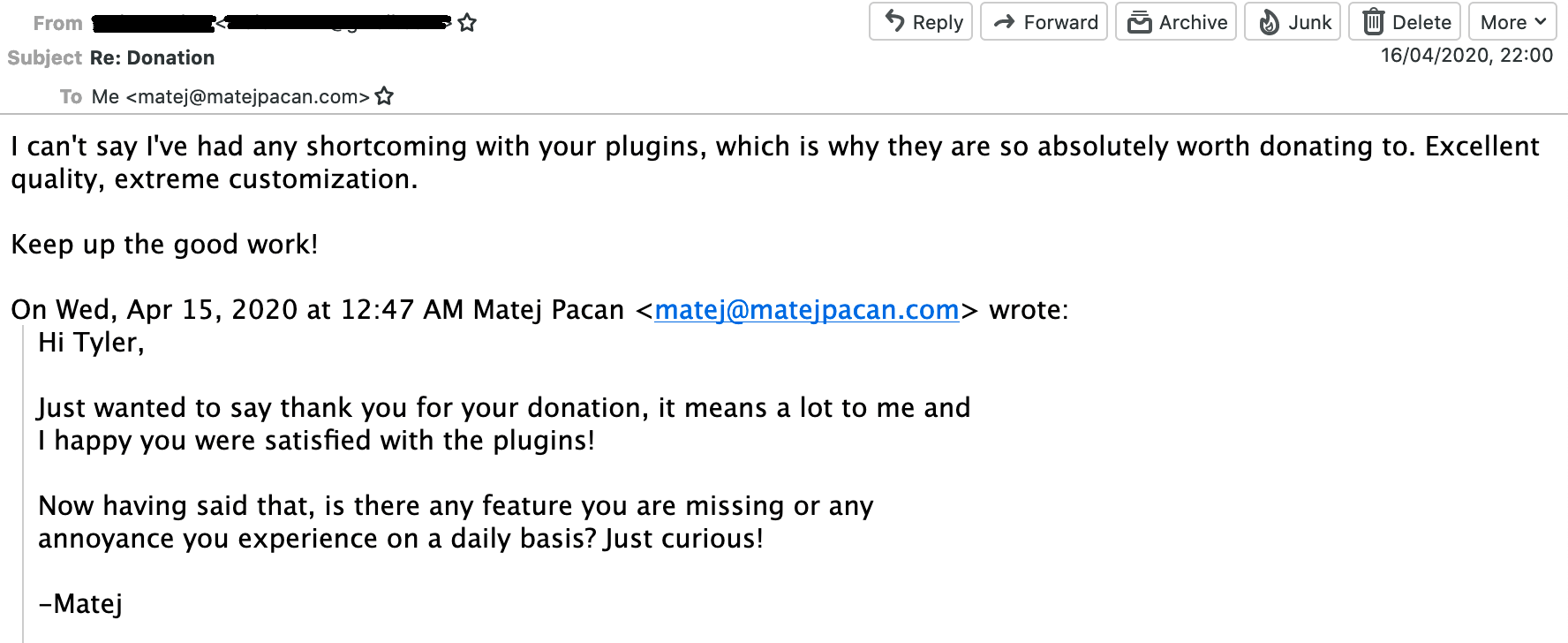The width and height of the screenshot is (1568, 643).
Task: Click the subject text Re: Donation
Action: (x=152, y=58)
